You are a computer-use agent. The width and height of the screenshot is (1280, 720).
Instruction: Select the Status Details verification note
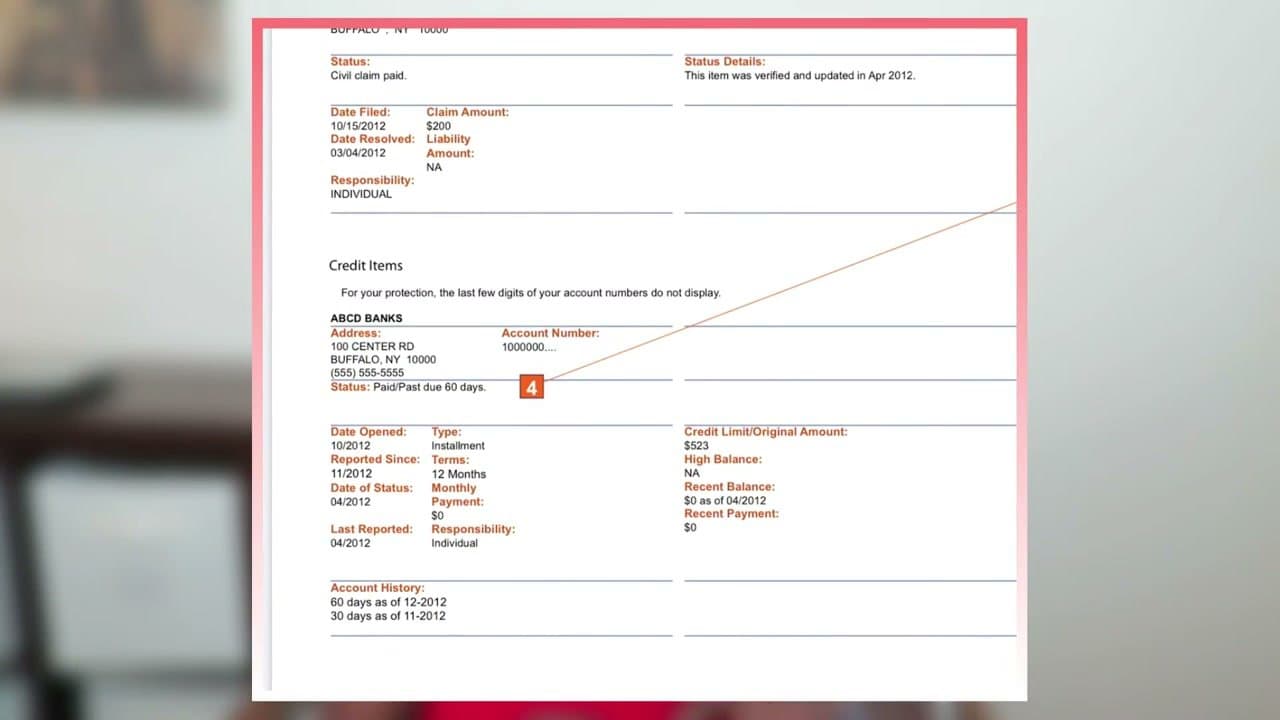pos(798,75)
